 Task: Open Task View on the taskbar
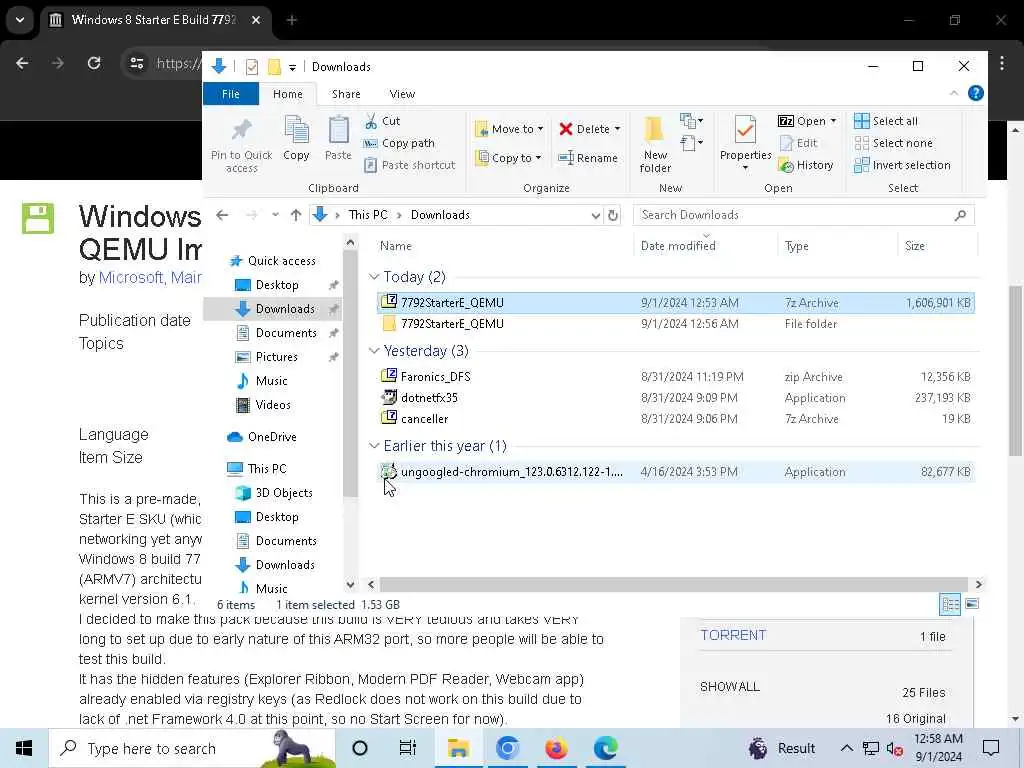click(x=408, y=748)
